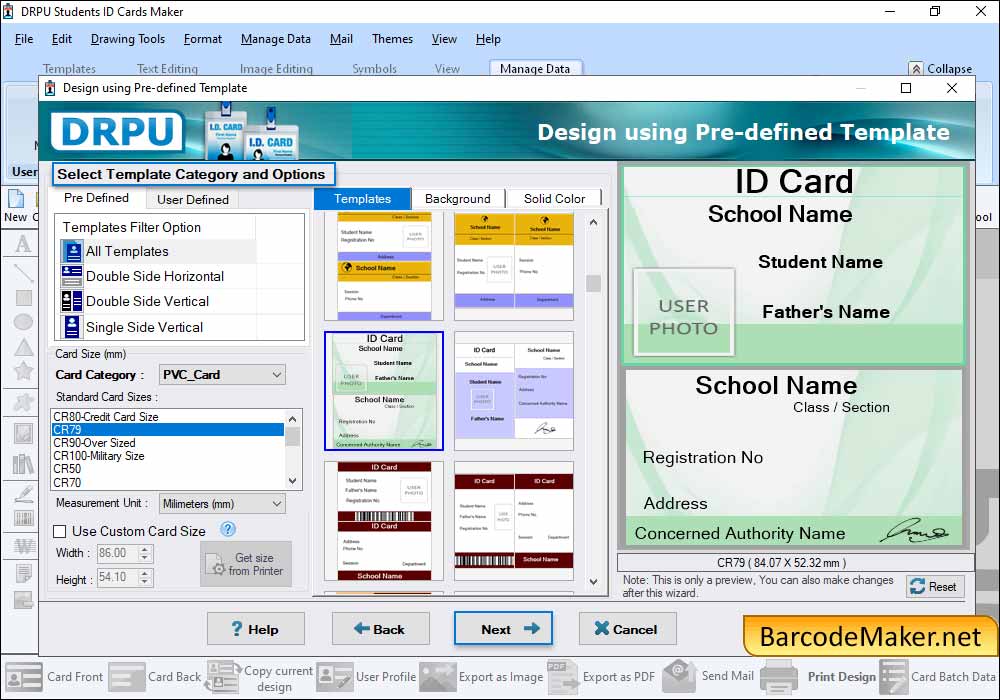Switch to the User Defined tab
1000x700 pixels.
pos(193,200)
